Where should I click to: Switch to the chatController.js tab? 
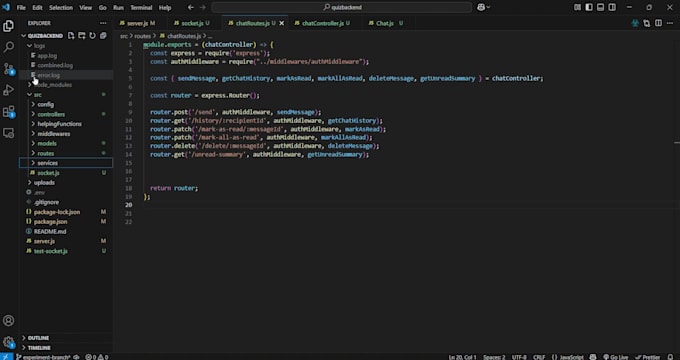pyautogui.click(x=323, y=23)
